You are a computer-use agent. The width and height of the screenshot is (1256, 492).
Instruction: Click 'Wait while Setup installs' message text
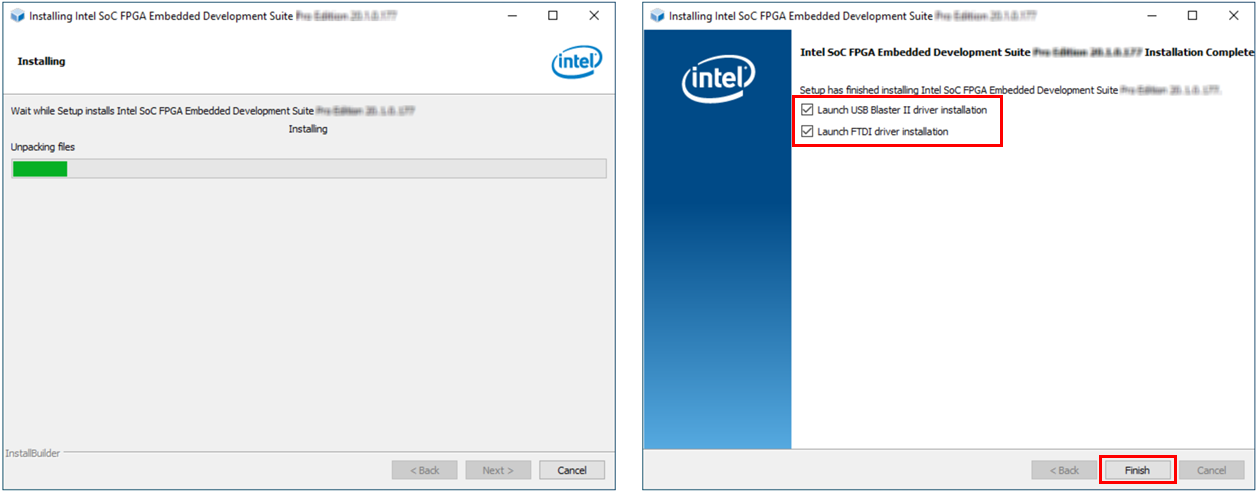(x=212, y=111)
